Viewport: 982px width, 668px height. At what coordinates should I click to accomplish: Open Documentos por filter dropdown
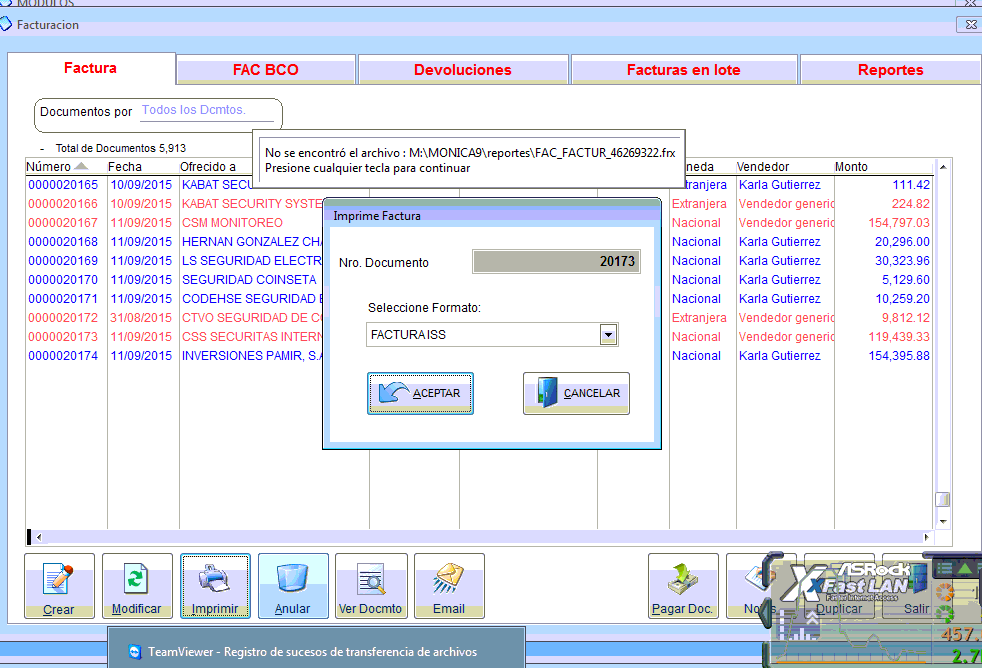[x=207, y=111]
